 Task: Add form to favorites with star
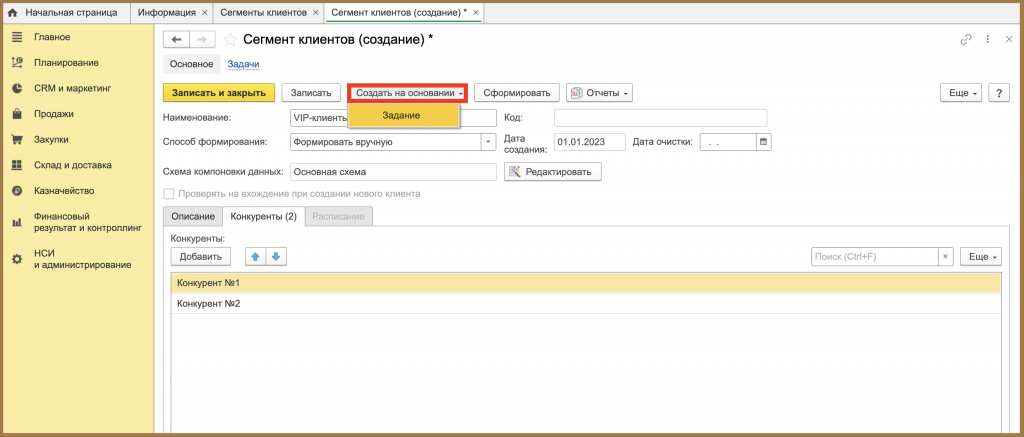[230, 40]
